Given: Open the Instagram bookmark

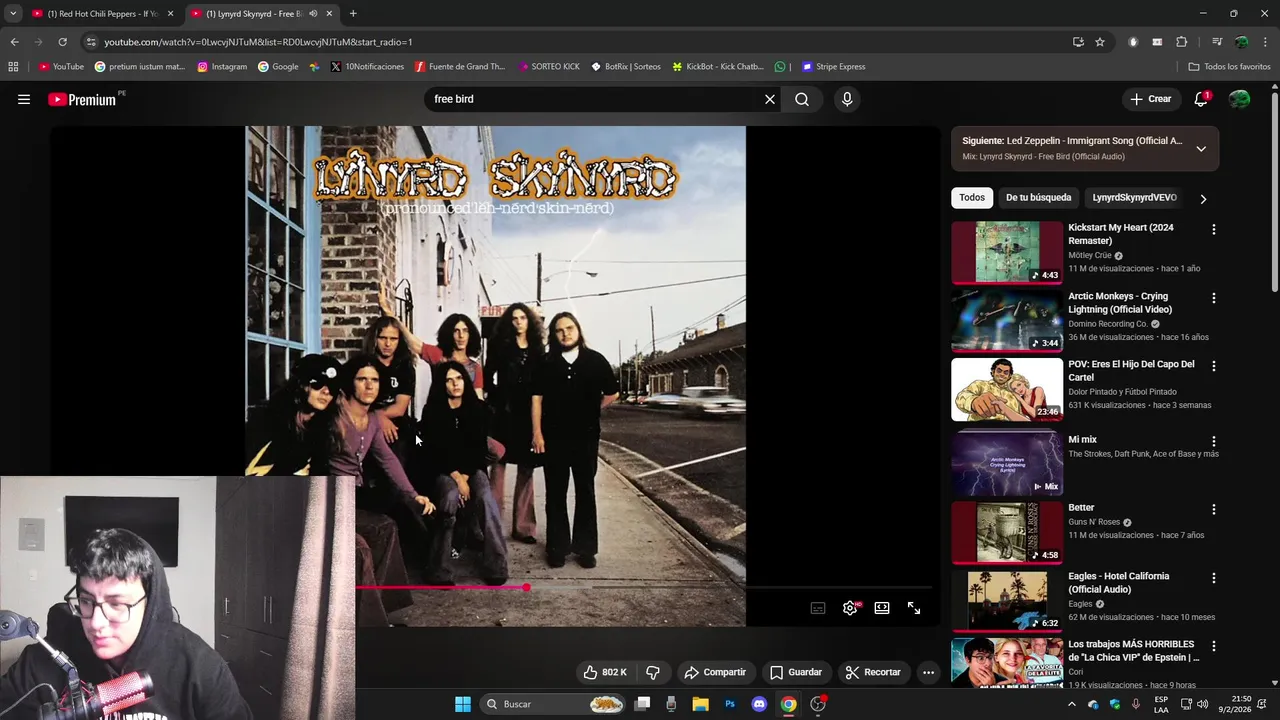Looking at the screenshot, I should 222,67.
